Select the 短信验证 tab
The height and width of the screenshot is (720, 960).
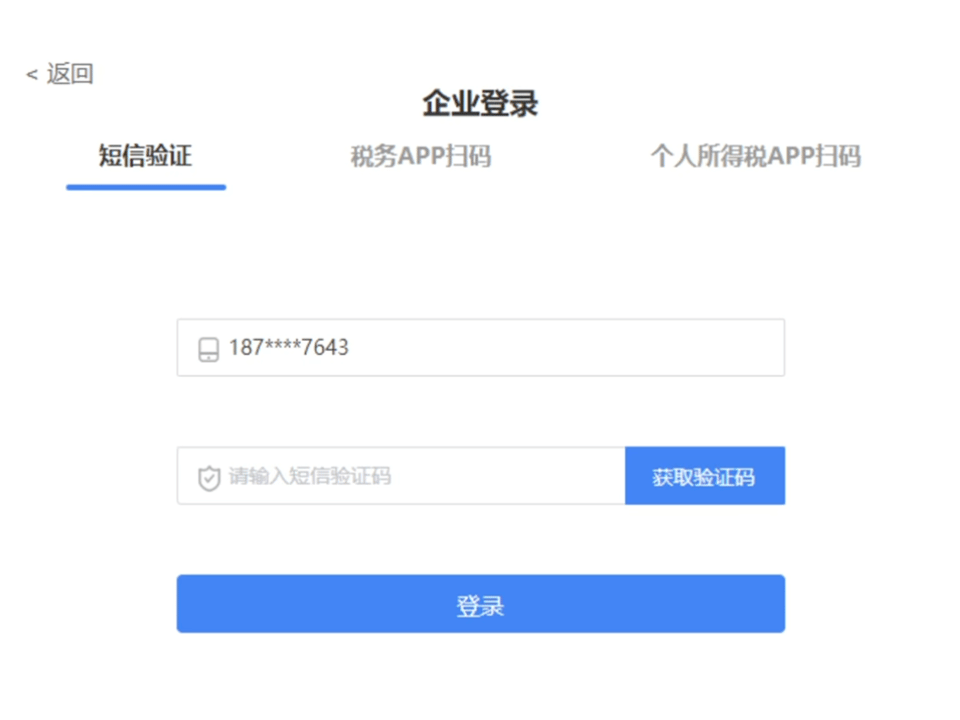[x=146, y=156]
